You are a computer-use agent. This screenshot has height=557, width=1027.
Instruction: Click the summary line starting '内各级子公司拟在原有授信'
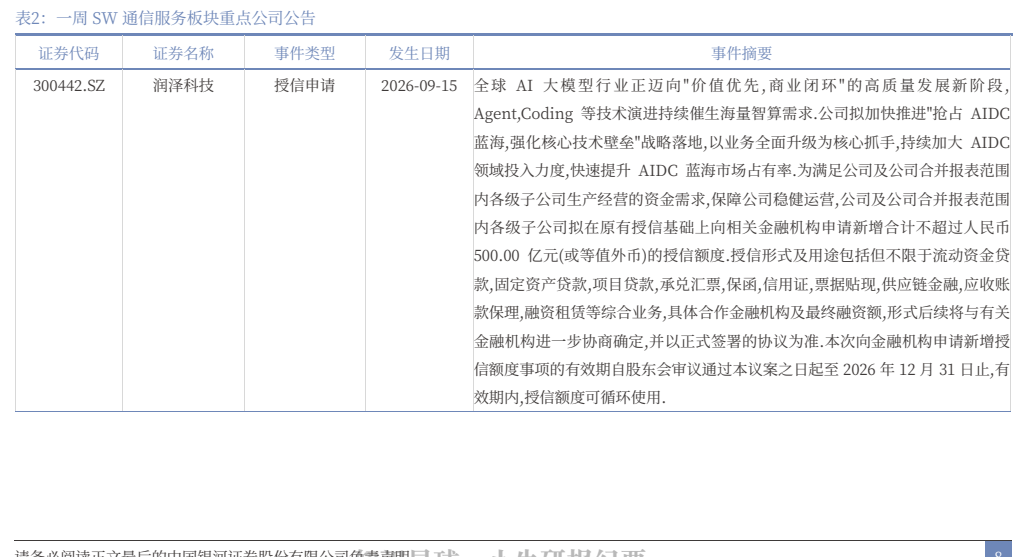click(741, 227)
